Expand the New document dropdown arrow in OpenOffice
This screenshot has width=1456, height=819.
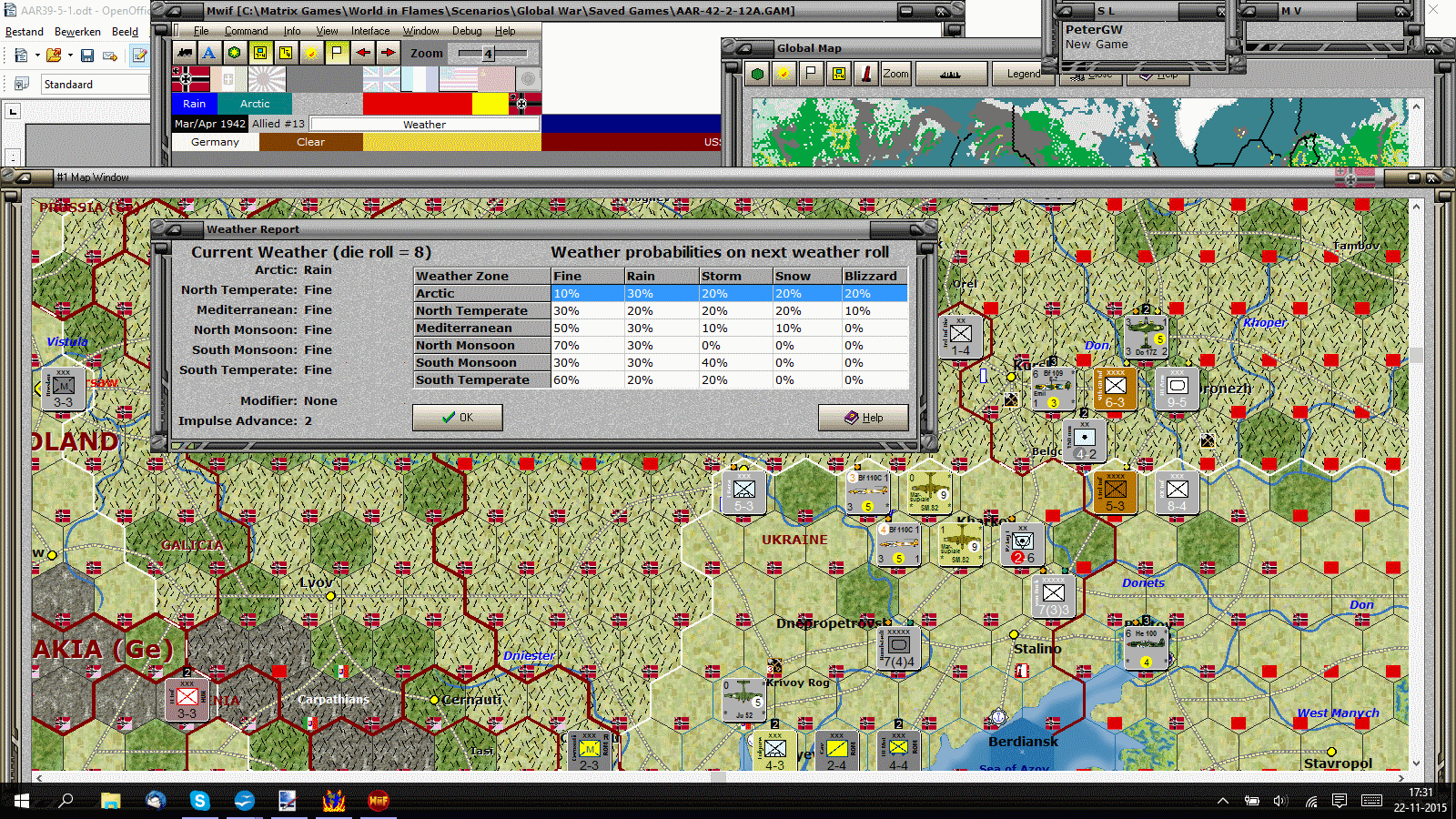click(37, 56)
